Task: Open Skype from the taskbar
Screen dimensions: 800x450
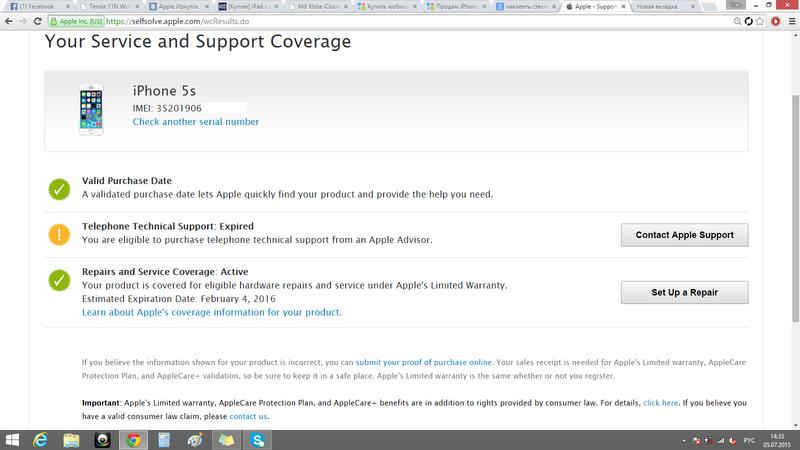Action: (257, 440)
